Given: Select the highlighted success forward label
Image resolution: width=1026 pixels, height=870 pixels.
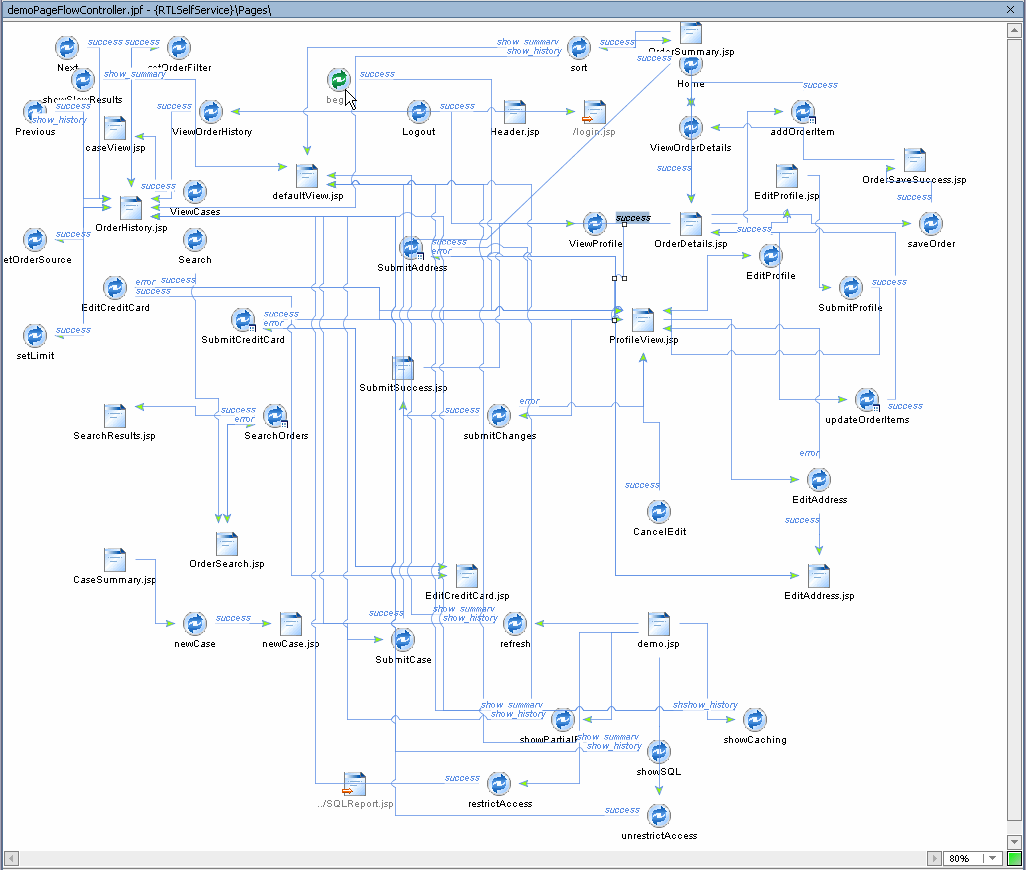Looking at the screenshot, I should (633, 218).
